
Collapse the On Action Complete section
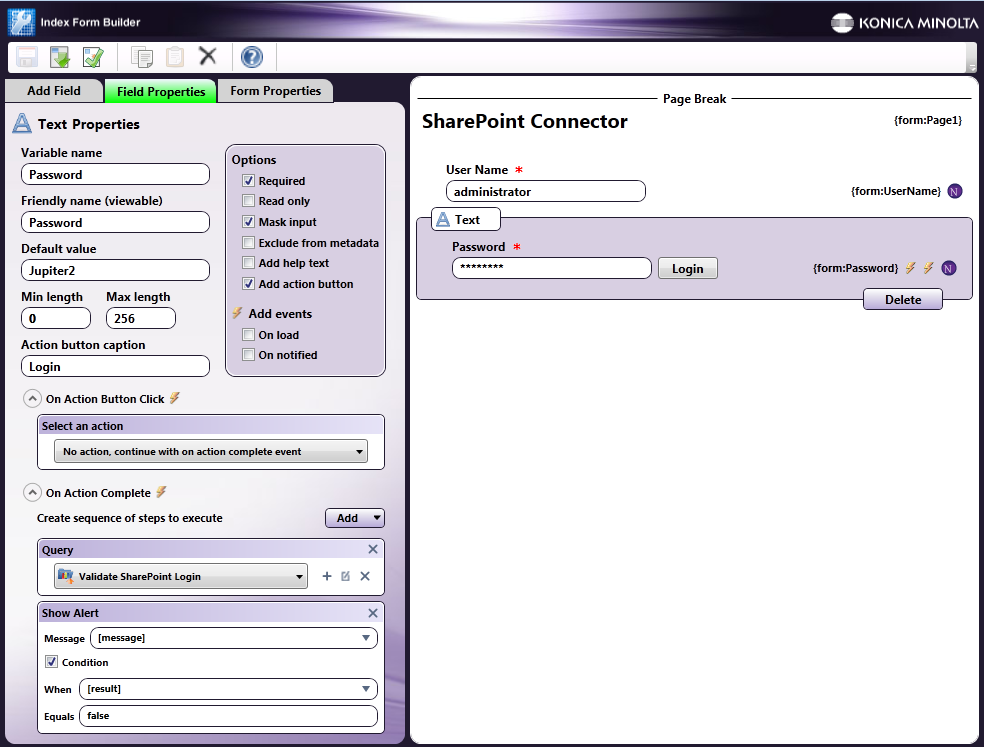(x=32, y=493)
